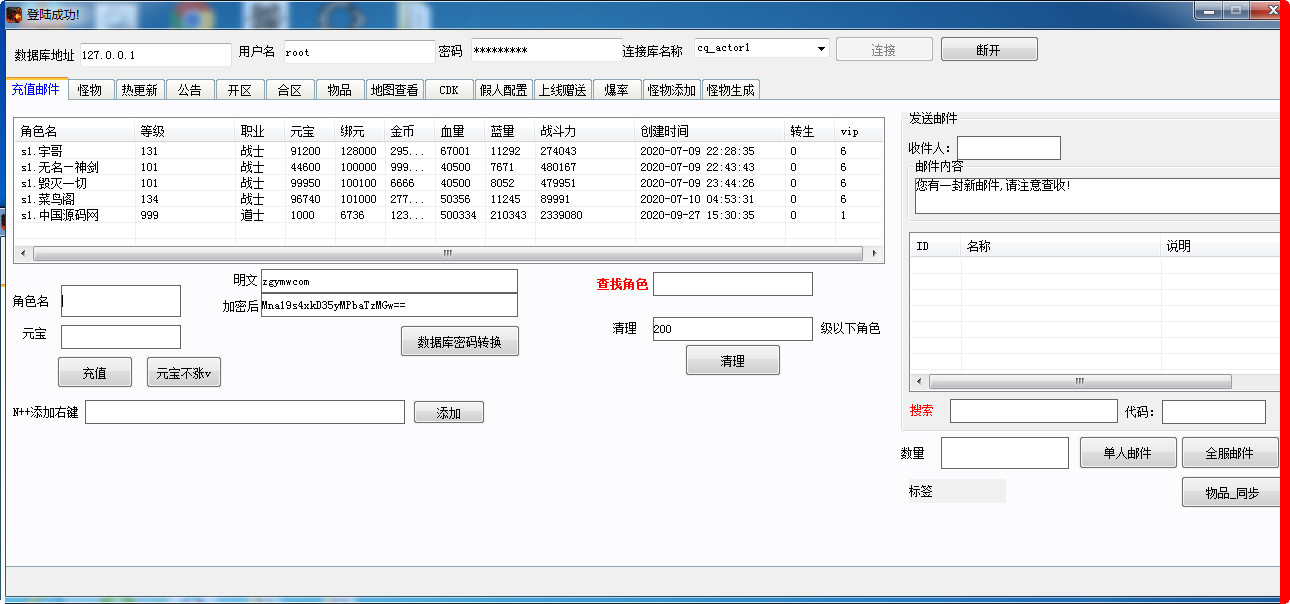Click the 战斗力 column header
The image size is (1290, 604).
point(585,131)
